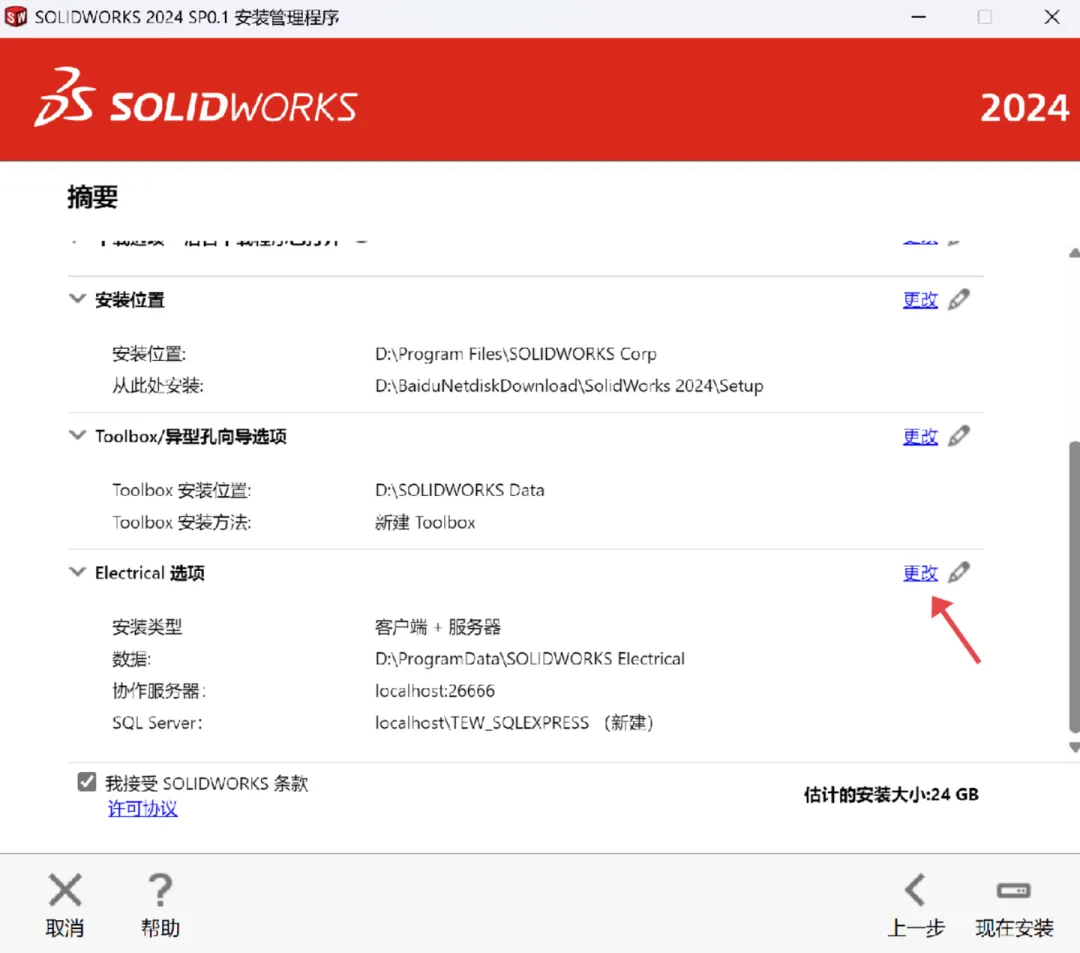Open the 许可协议 license agreement link
Viewport: 1080px width, 953px height.
click(x=143, y=808)
